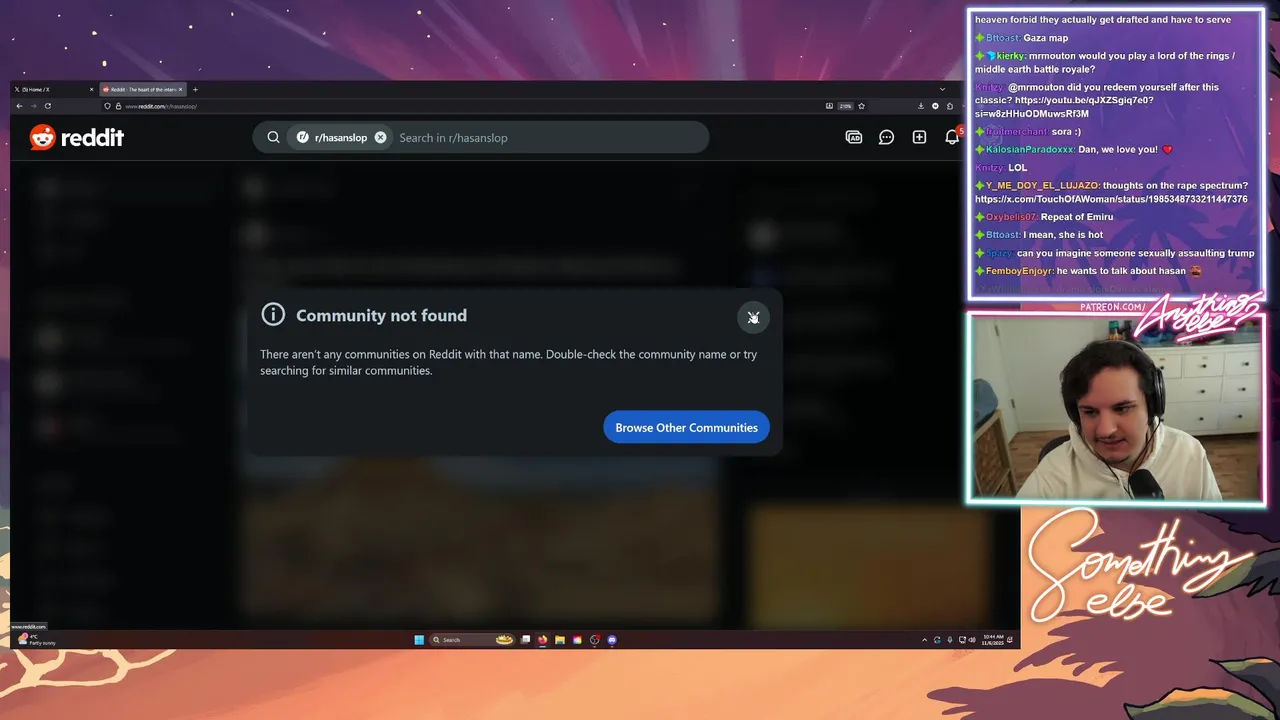Open the list all tabs chevron

(x=942, y=89)
